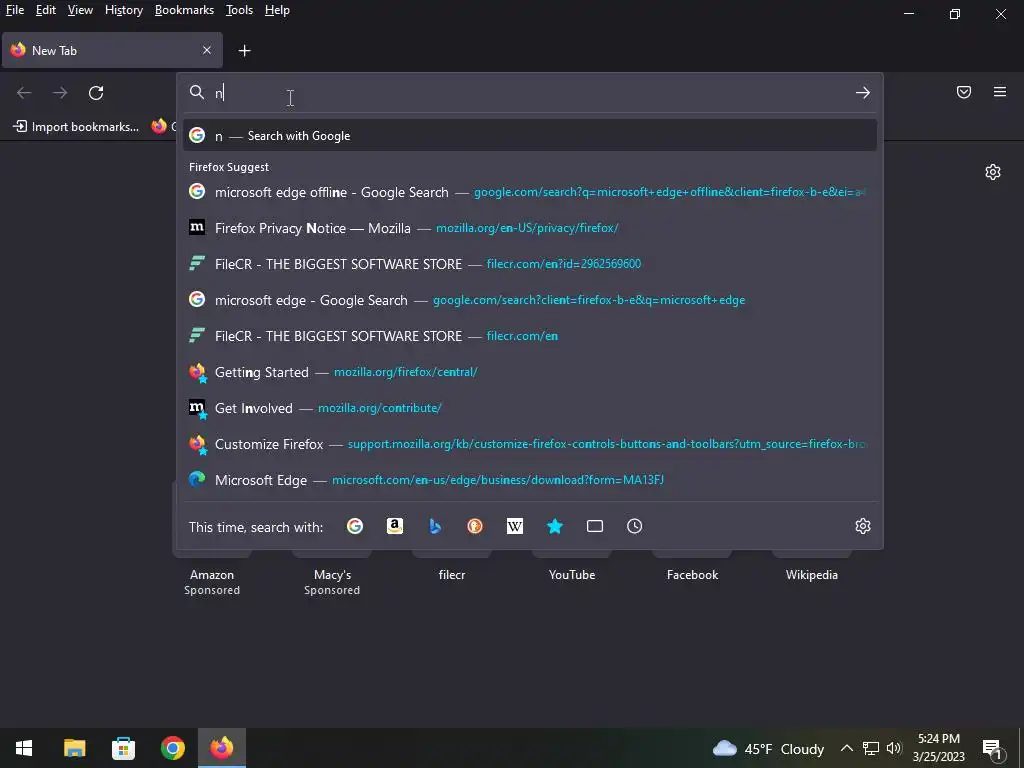Viewport: 1024px width, 768px height.
Task: Open new tab page personalize gear
Action: [993, 172]
